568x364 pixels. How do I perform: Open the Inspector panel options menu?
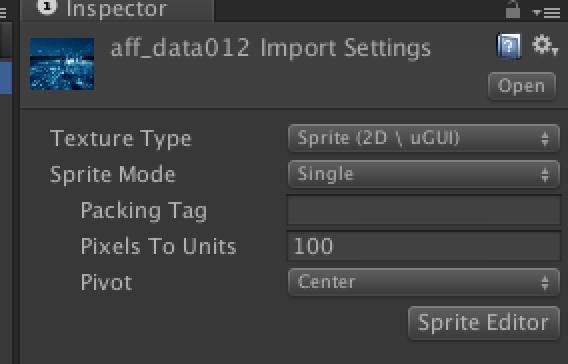[x=547, y=13]
